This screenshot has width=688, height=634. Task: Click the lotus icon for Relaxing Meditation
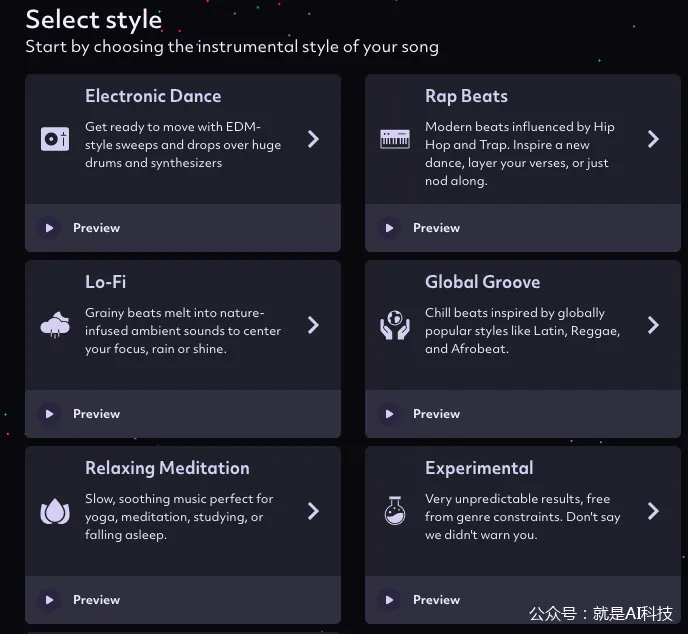tap(55, 511)
